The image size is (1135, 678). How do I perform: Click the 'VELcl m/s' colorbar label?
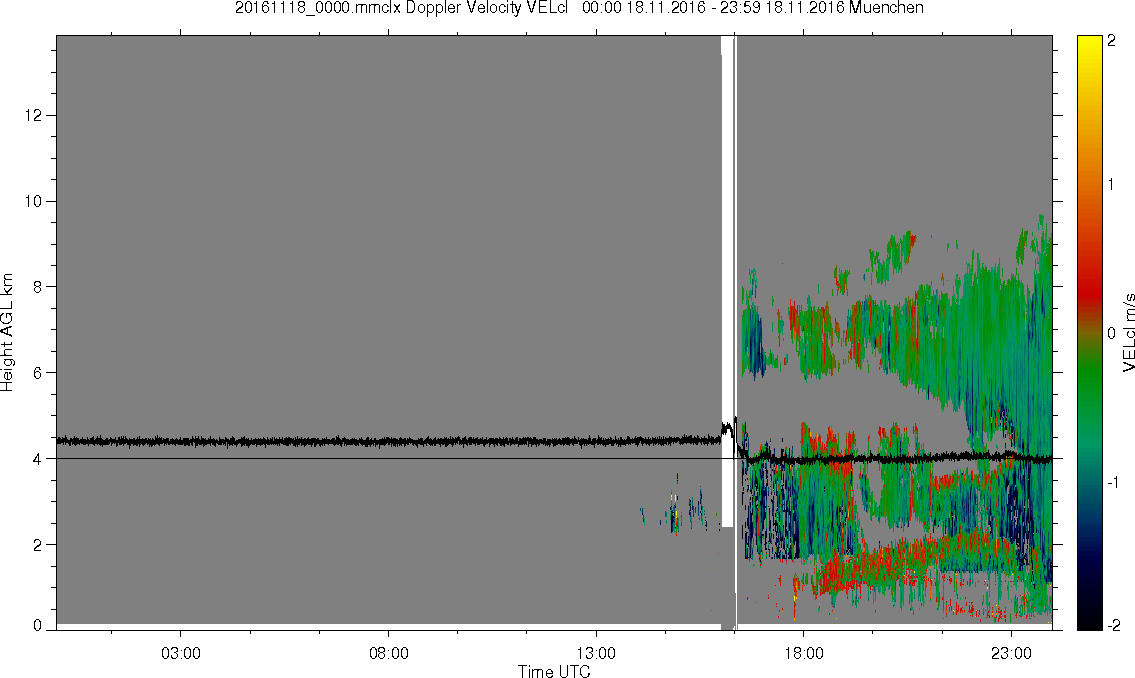coord(1128,333)
